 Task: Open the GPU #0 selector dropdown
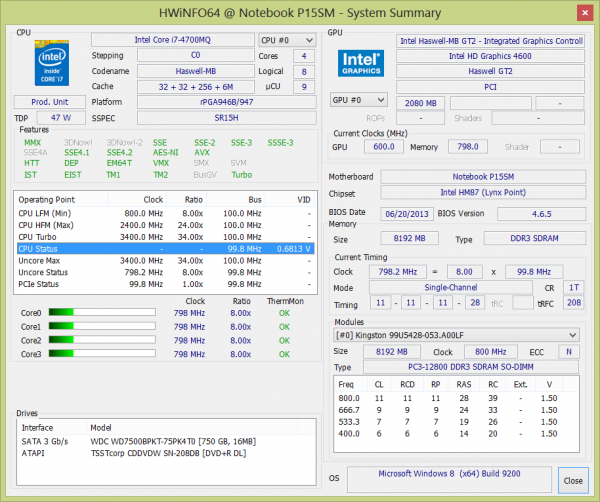pyautogui.click(x=359, y=100)
